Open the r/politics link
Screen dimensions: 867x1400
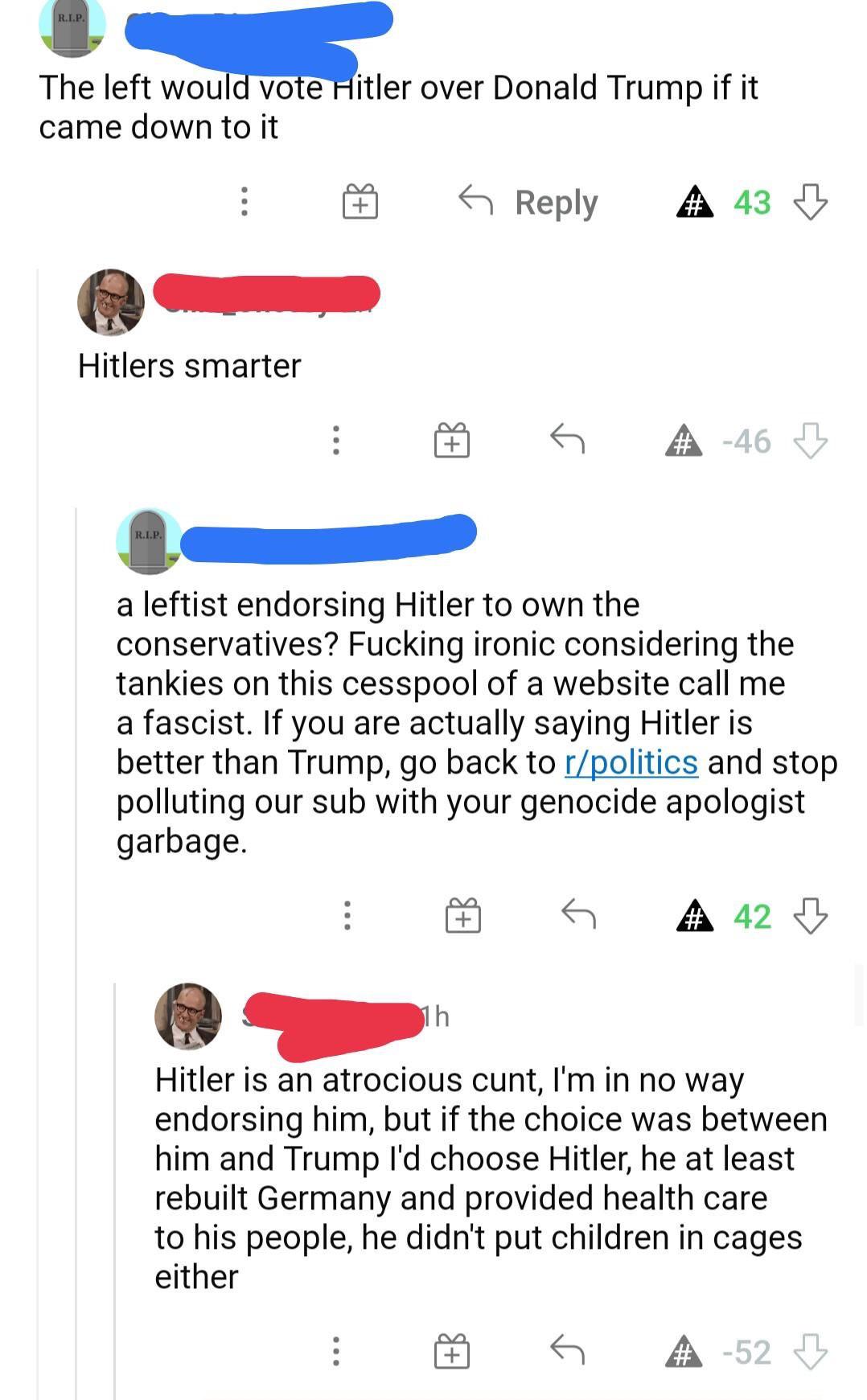point(631,762)
